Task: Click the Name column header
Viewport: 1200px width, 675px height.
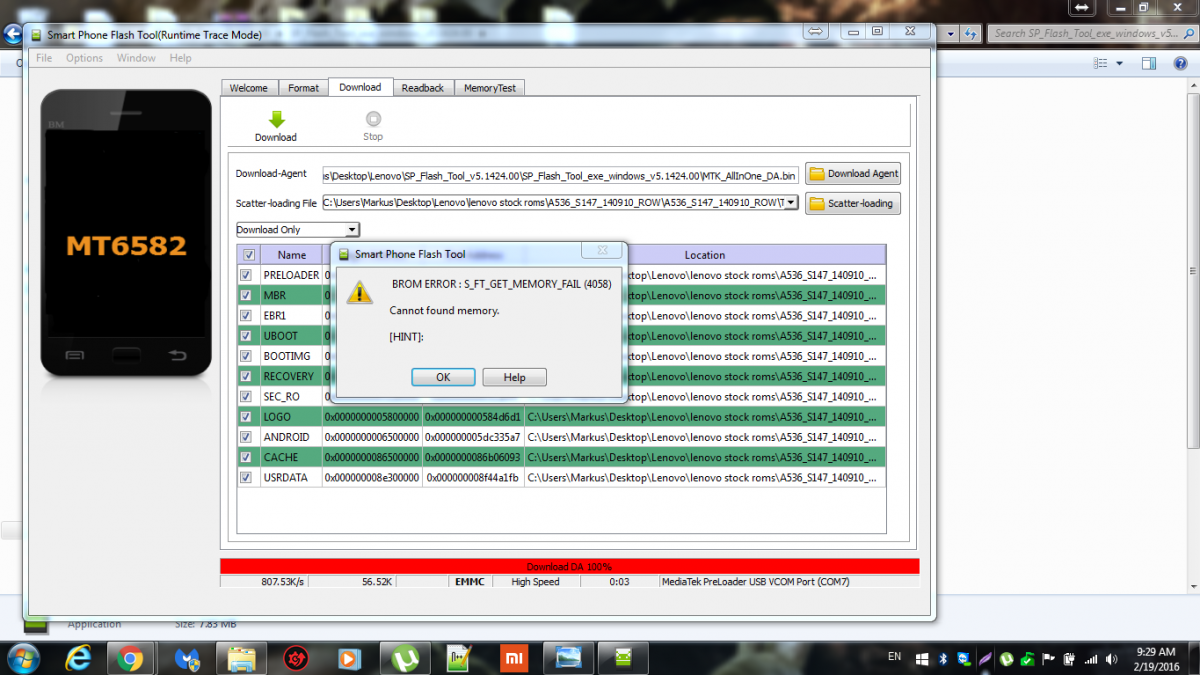Action: (x=292, y=255)
